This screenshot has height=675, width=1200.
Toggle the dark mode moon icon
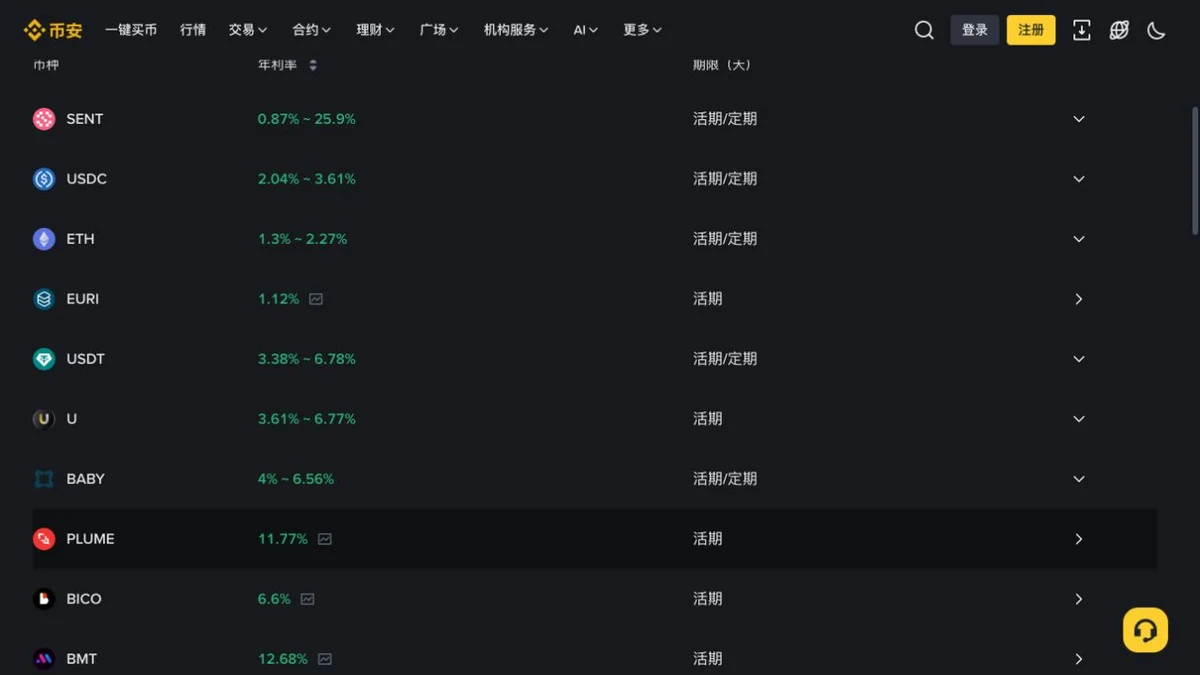1156,30
